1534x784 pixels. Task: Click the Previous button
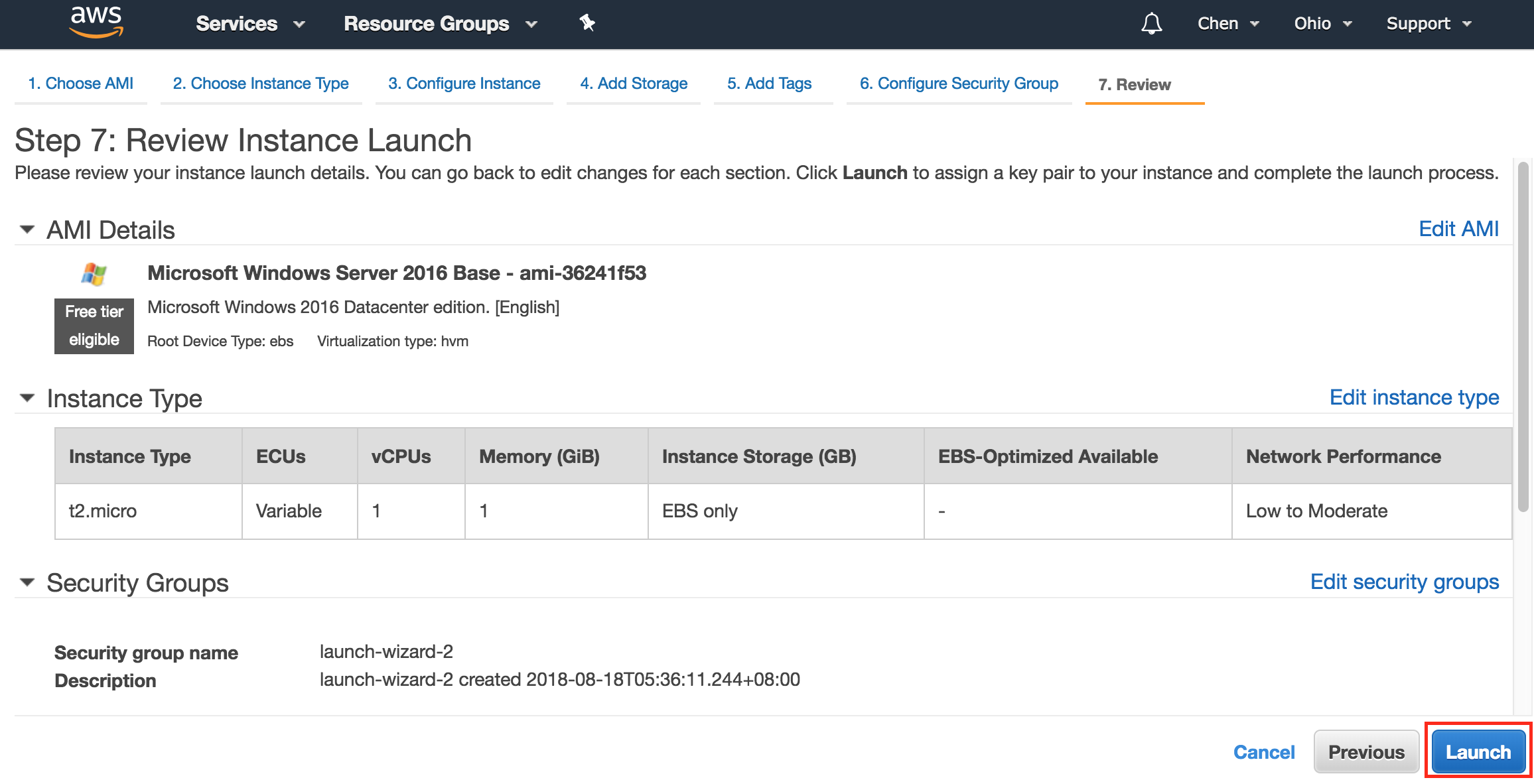[x=1366, y=752]
